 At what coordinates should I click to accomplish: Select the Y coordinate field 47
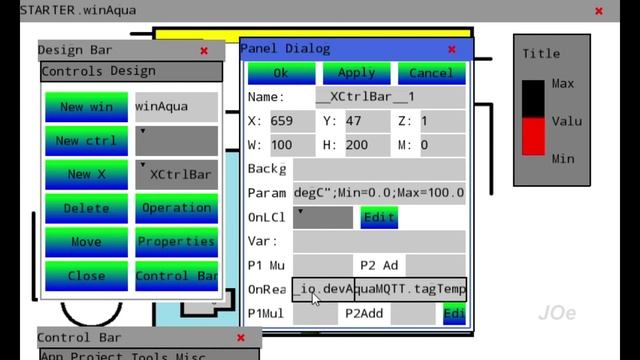point(367,121)
